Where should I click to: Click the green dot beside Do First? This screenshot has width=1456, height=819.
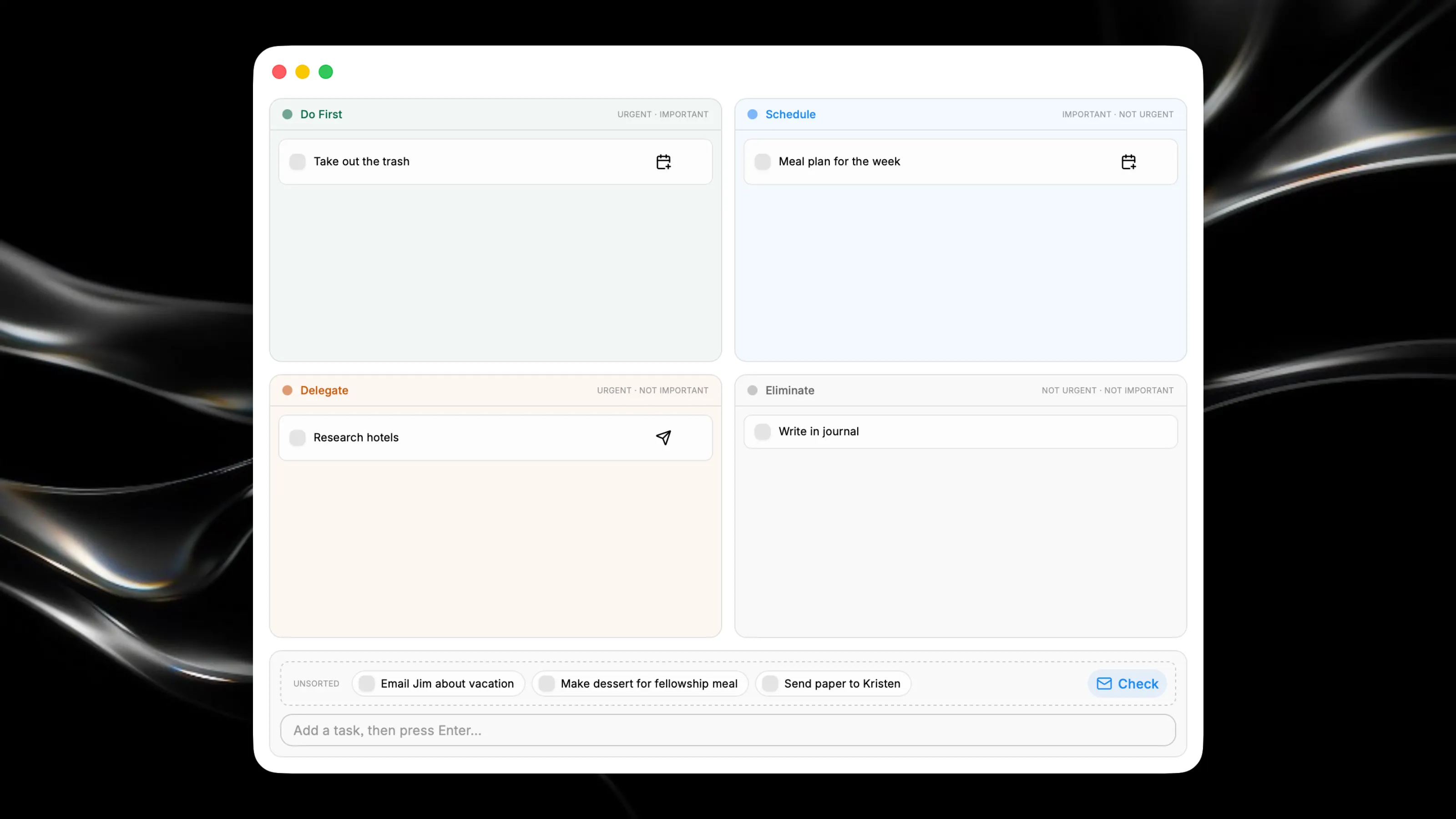tap(287, 114)
